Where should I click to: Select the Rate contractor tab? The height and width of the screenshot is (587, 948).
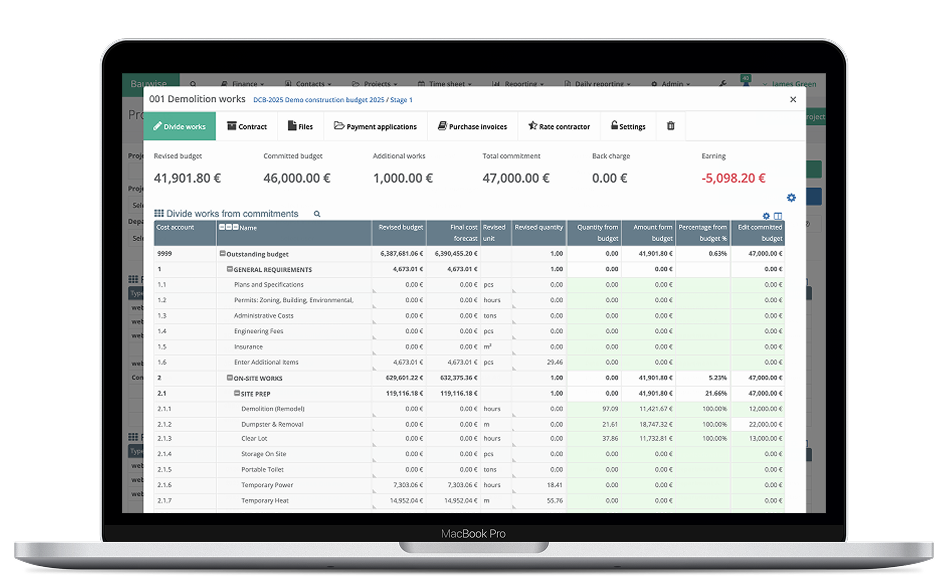click(559, 127)
